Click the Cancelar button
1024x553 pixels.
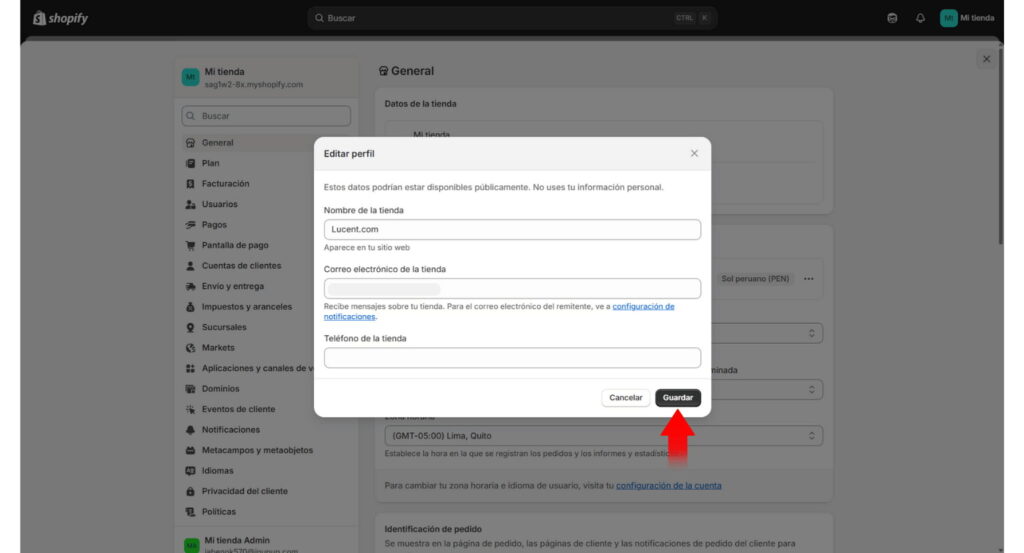pos(626,398)
